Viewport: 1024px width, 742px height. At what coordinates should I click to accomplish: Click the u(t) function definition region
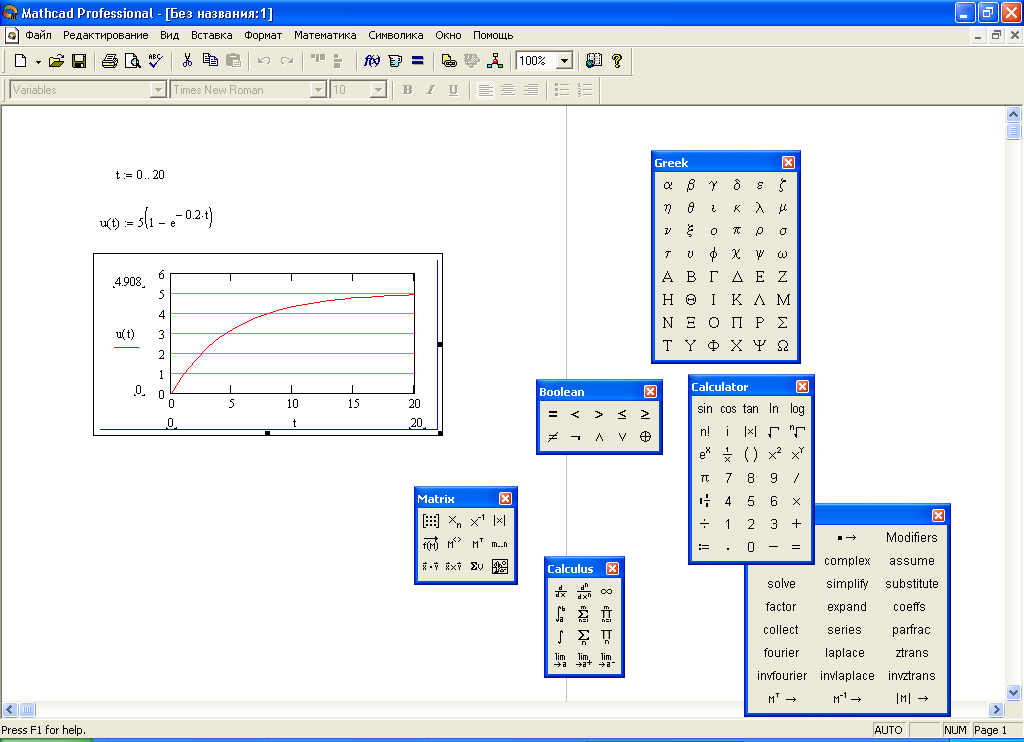pos(156,219)
